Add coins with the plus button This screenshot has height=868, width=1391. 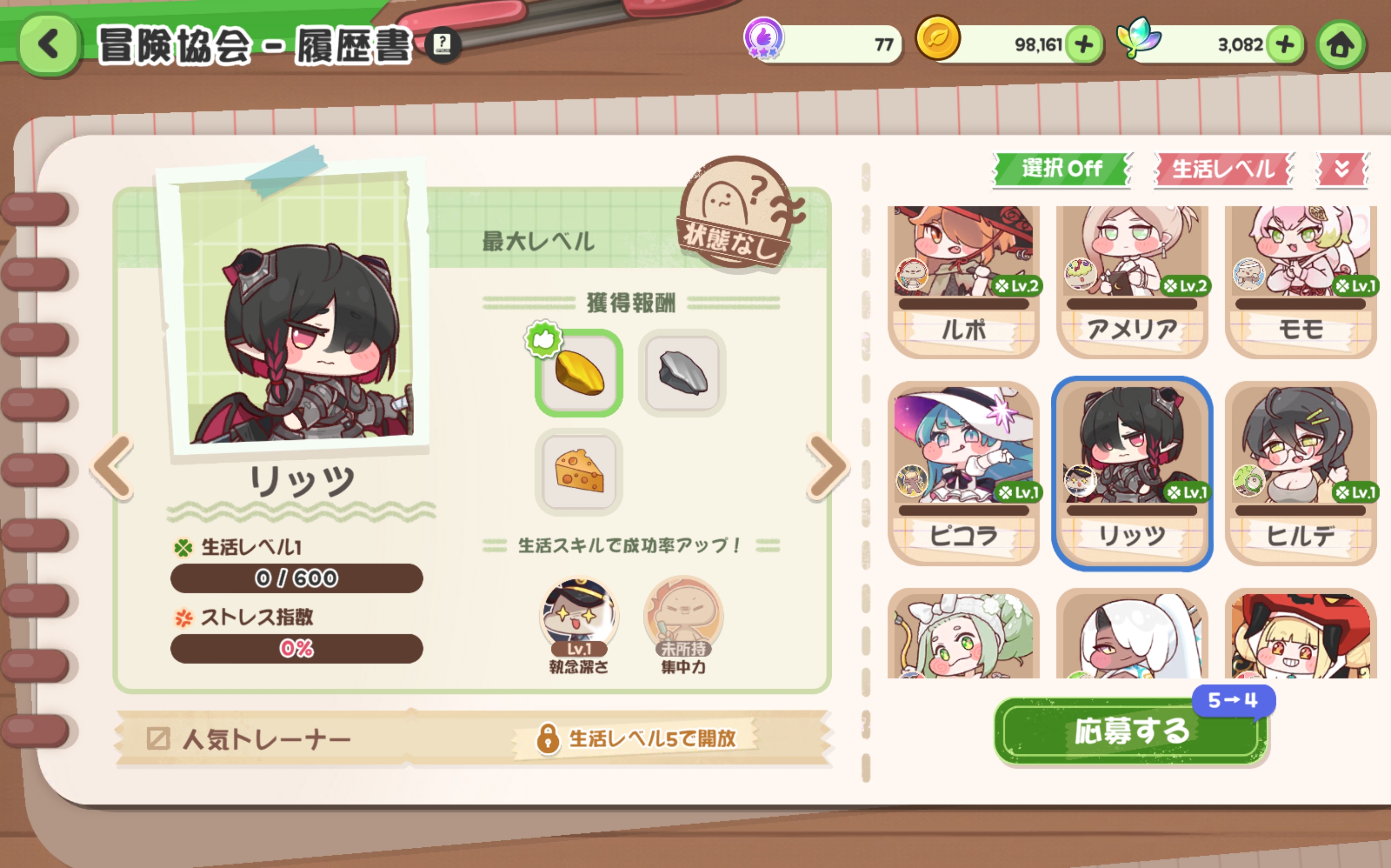coord(1083,45)
